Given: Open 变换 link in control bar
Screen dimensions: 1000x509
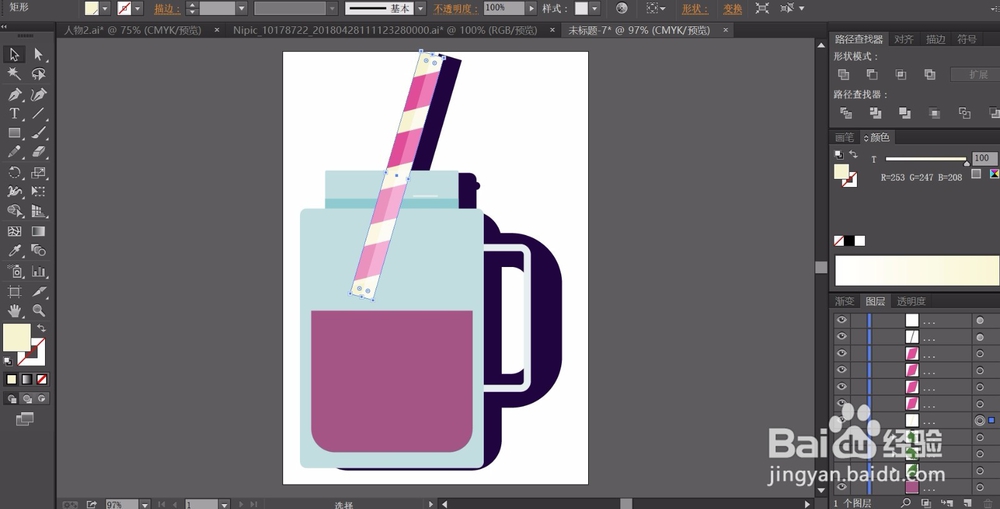Looking at the screenshot, I should (733, 9).
